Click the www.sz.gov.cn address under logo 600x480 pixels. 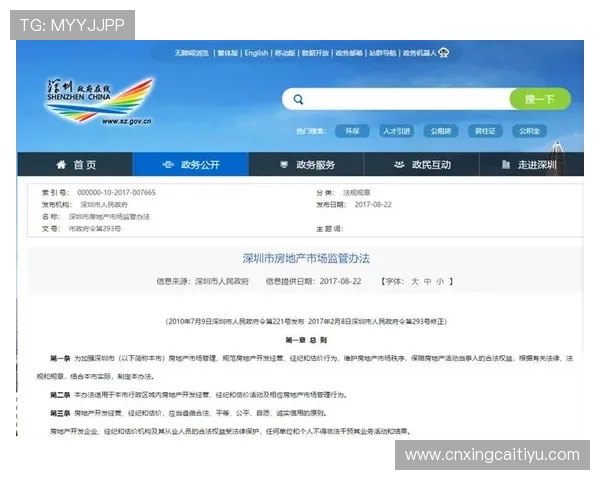pos(127,121)
